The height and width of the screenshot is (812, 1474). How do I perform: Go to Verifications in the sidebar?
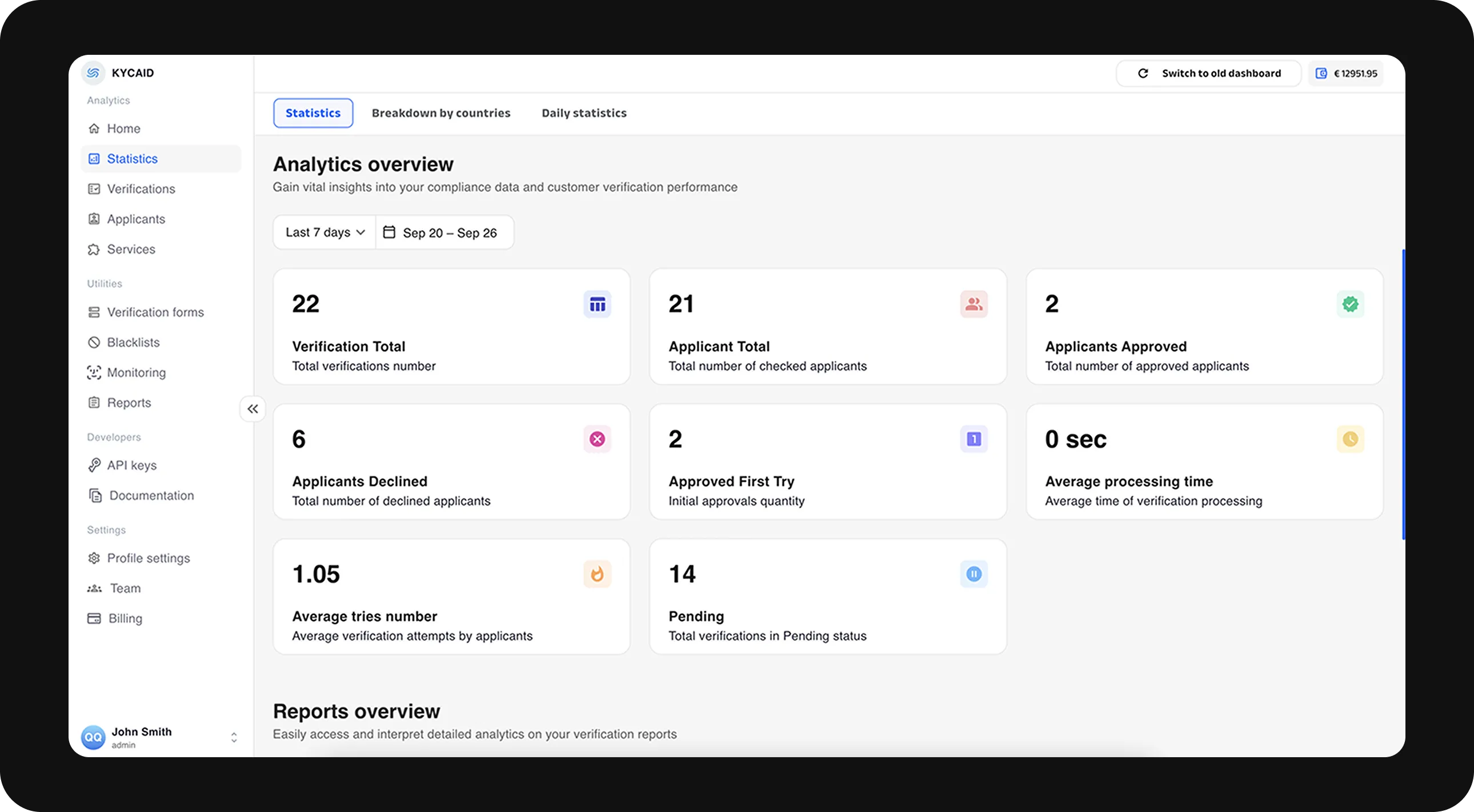pyautogui.click(x=141, y=188)
